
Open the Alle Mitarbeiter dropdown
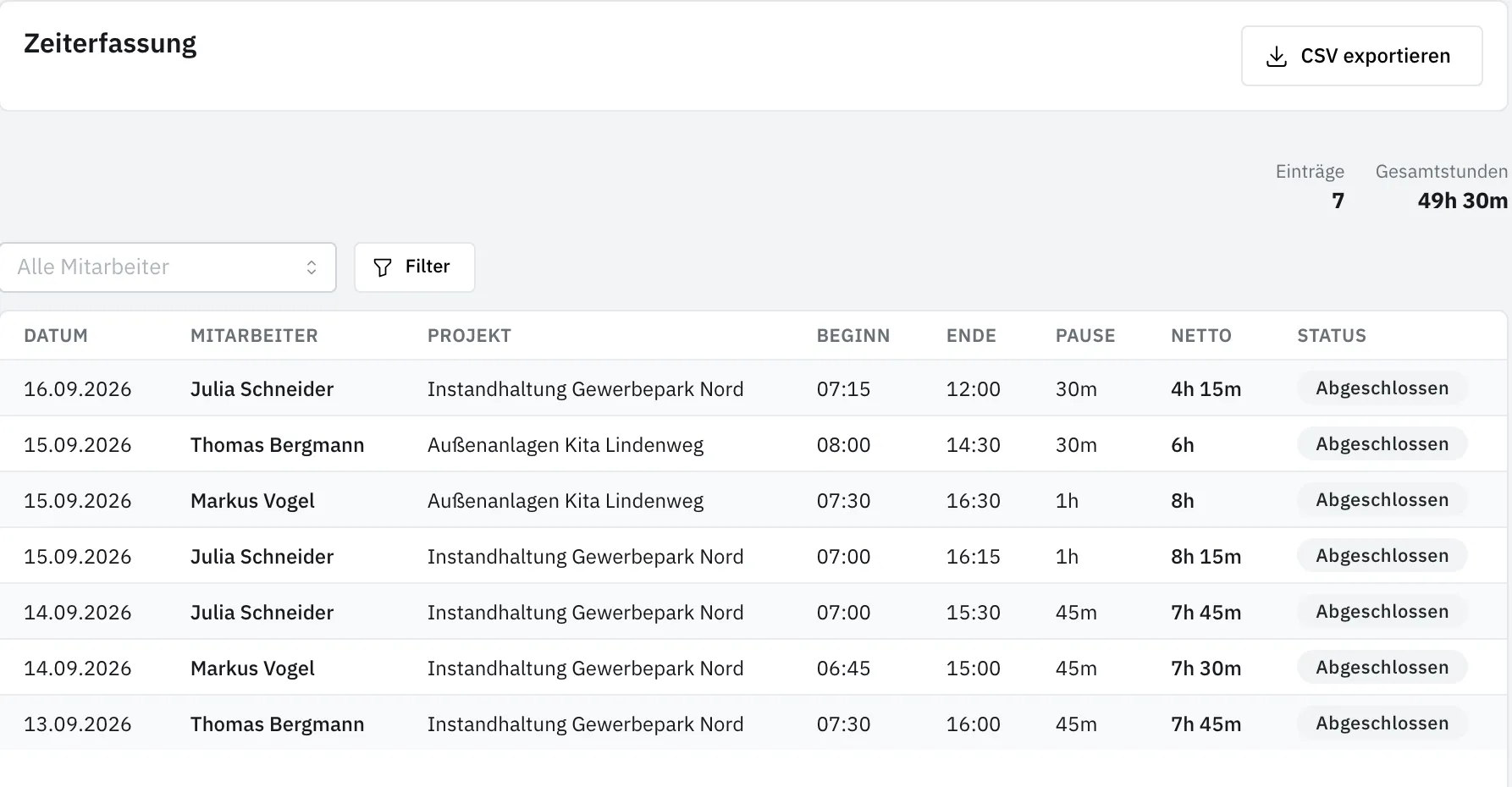point(168,267)
